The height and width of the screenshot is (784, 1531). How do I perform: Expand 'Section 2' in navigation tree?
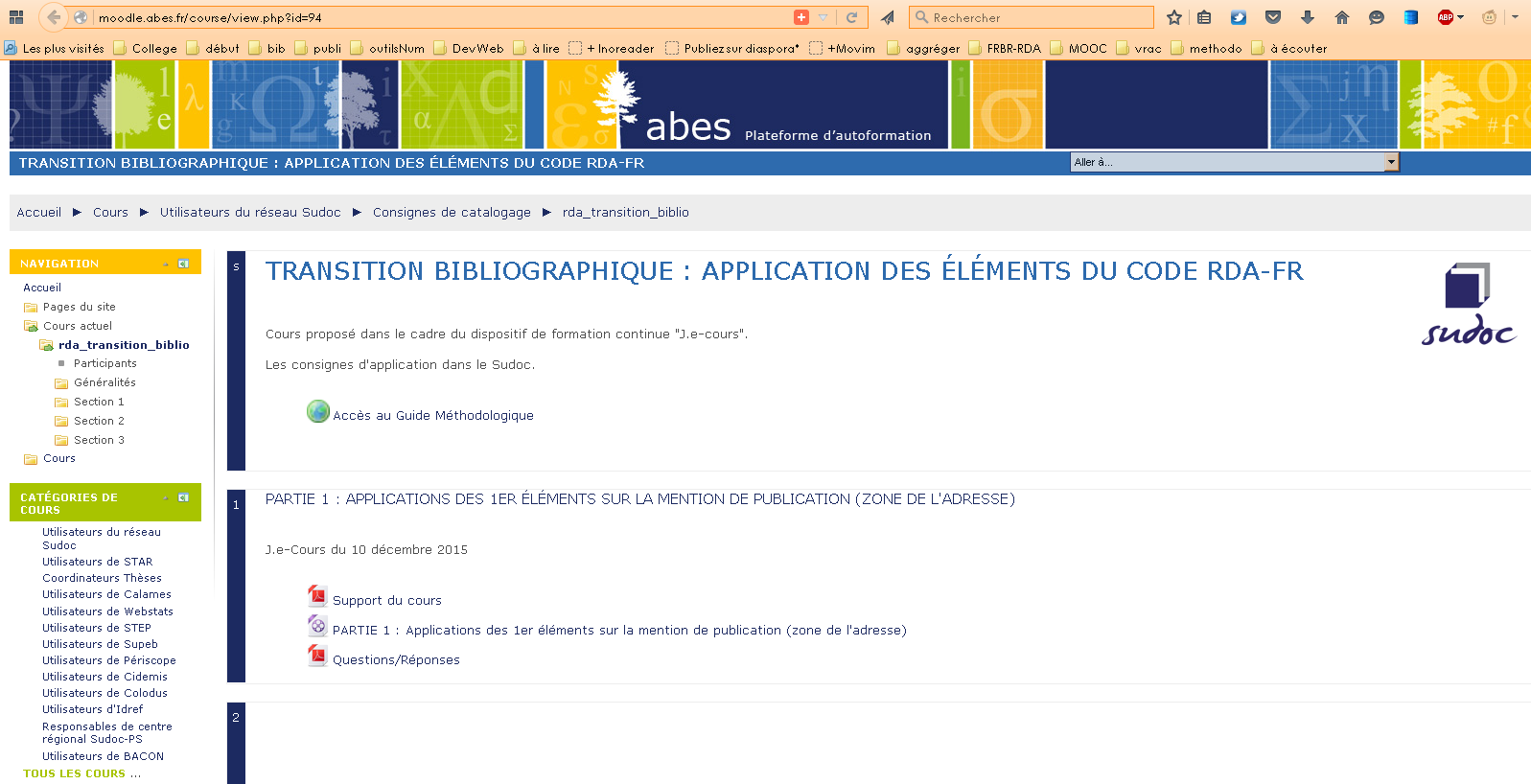click(90, 421)
